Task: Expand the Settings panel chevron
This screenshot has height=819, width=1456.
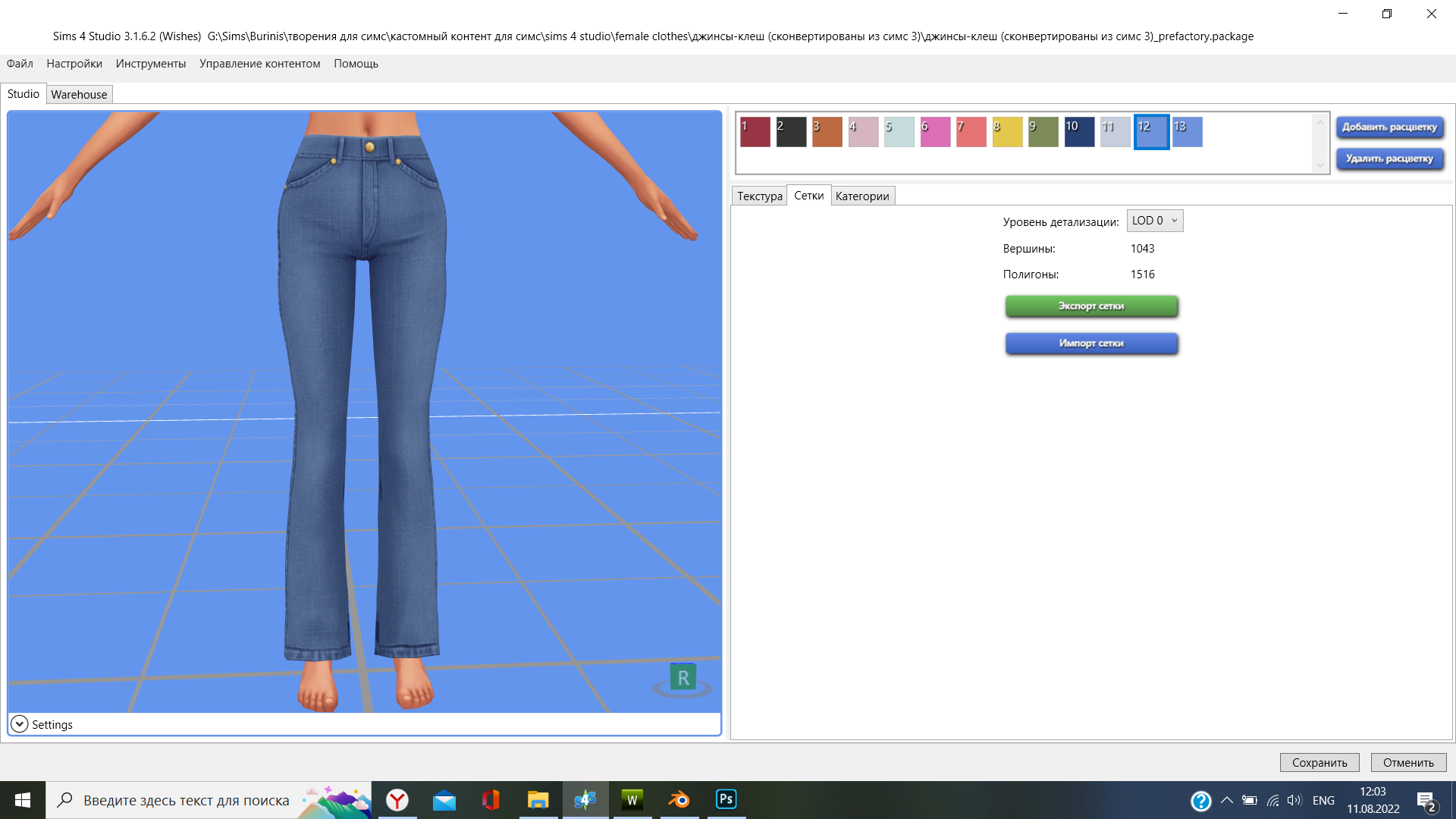Action: [20, 724]
